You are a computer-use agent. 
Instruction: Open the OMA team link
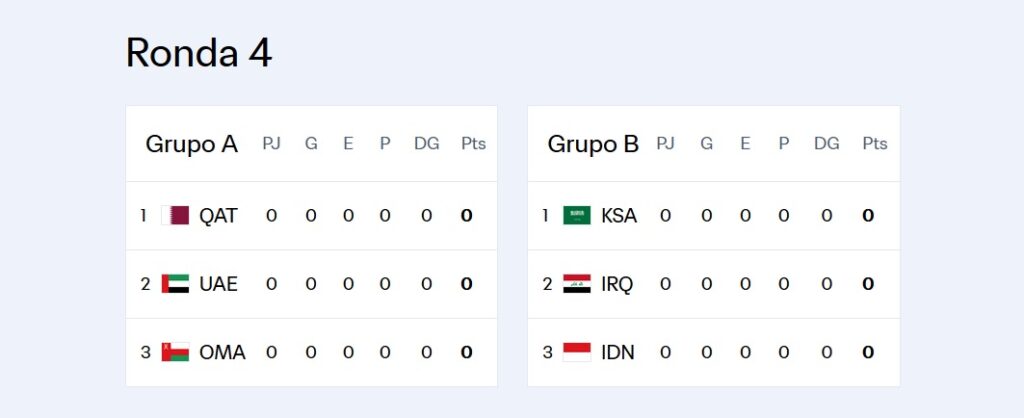click(x=222, y=353)
